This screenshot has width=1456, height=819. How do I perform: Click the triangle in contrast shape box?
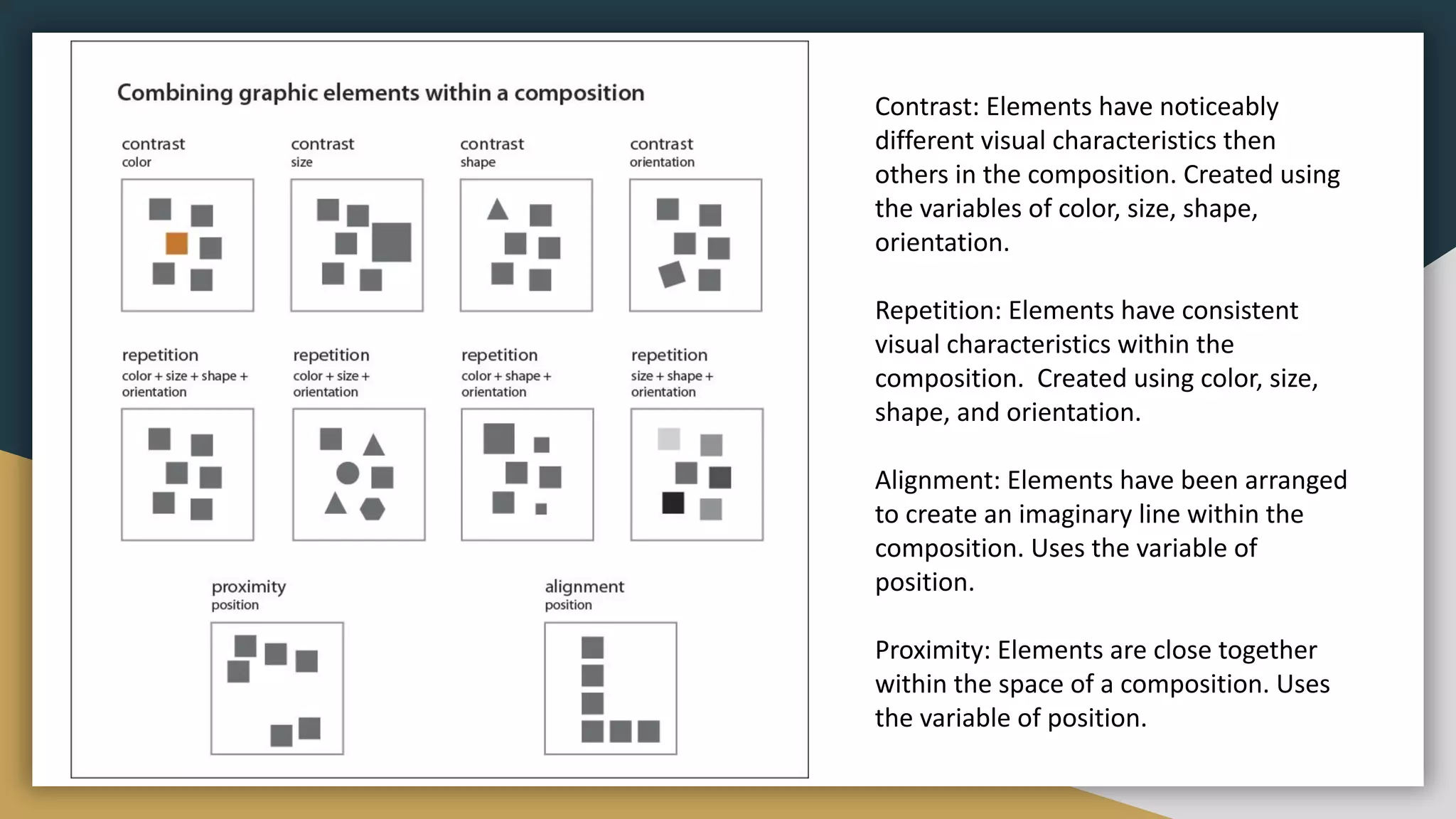(498, 209)
